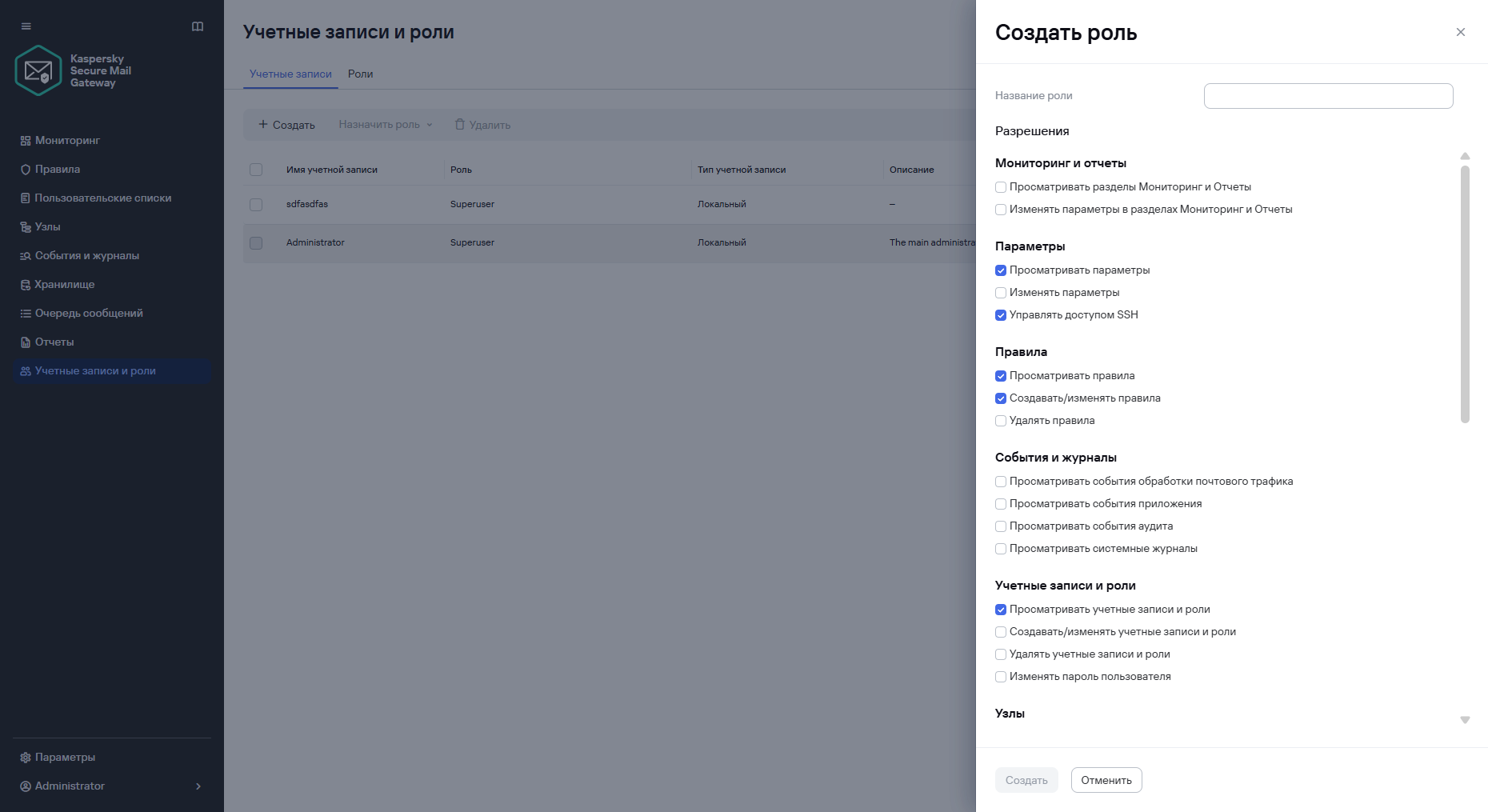Open the documentation book icon
Image resolution: width=1488 pixels, height=812 pixels.
(x=198, y=26)
